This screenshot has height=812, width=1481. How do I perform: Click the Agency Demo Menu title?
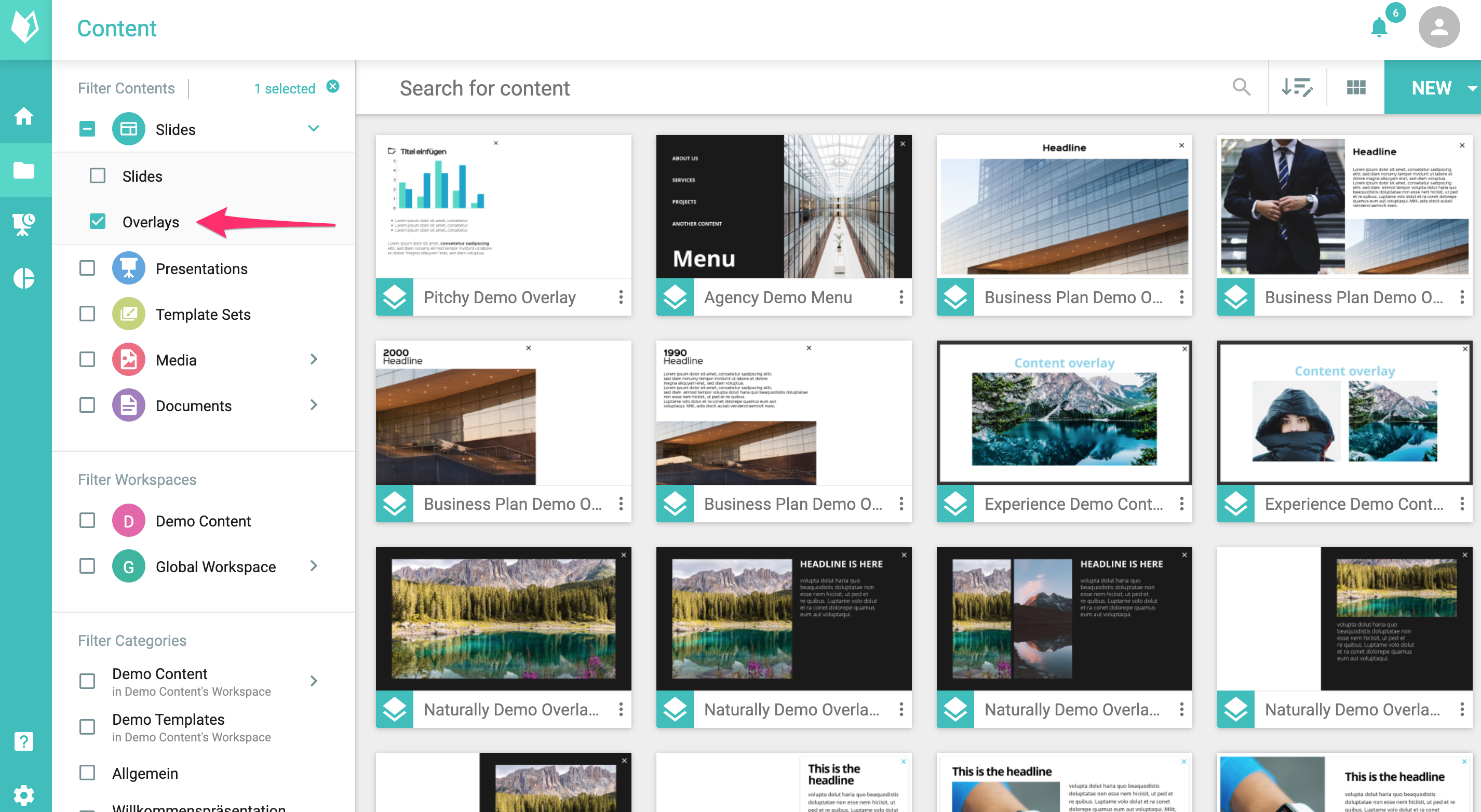pyautogui.click(x=778, y=297)
